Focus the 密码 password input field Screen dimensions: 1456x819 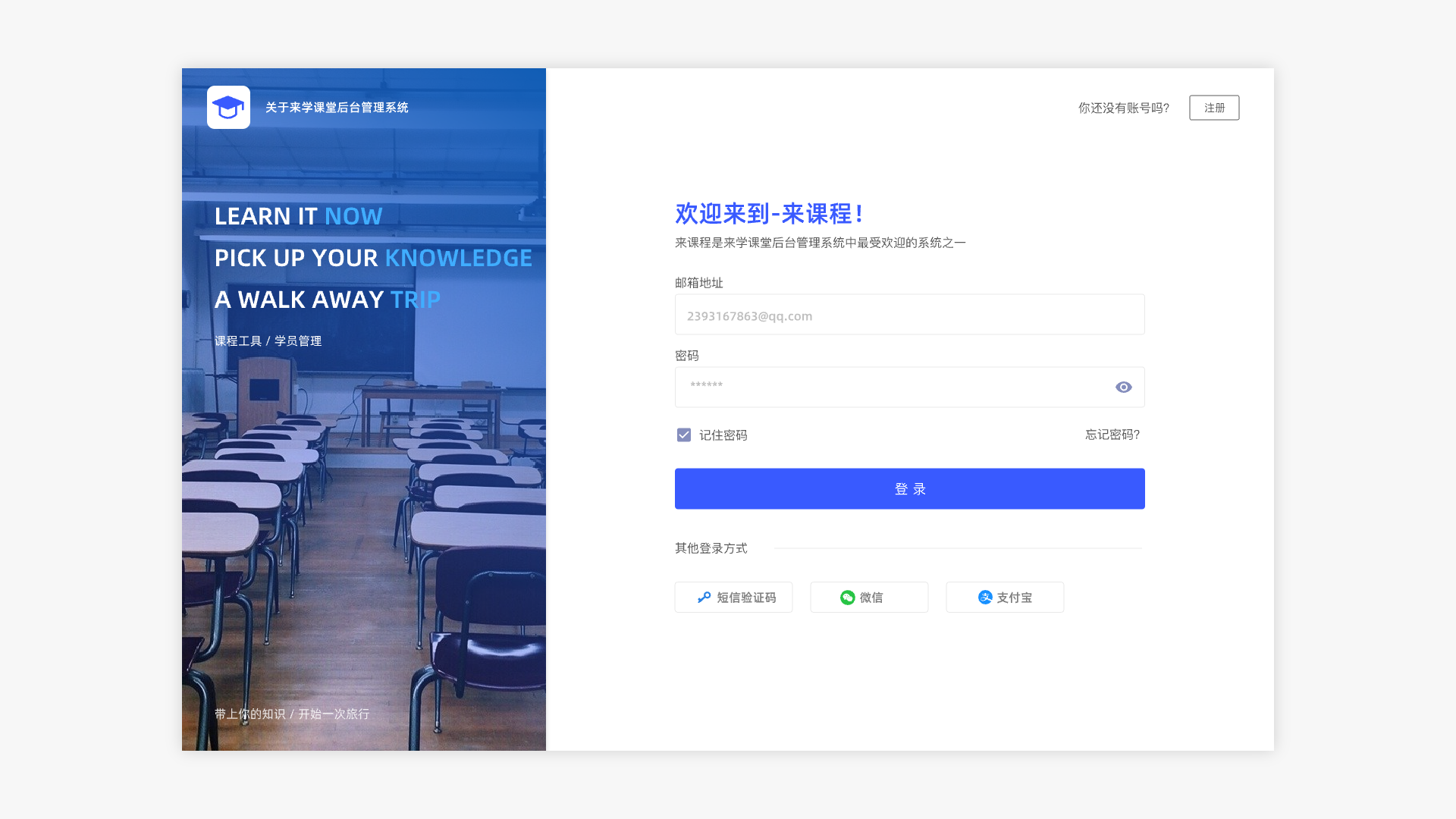(887, 388)
